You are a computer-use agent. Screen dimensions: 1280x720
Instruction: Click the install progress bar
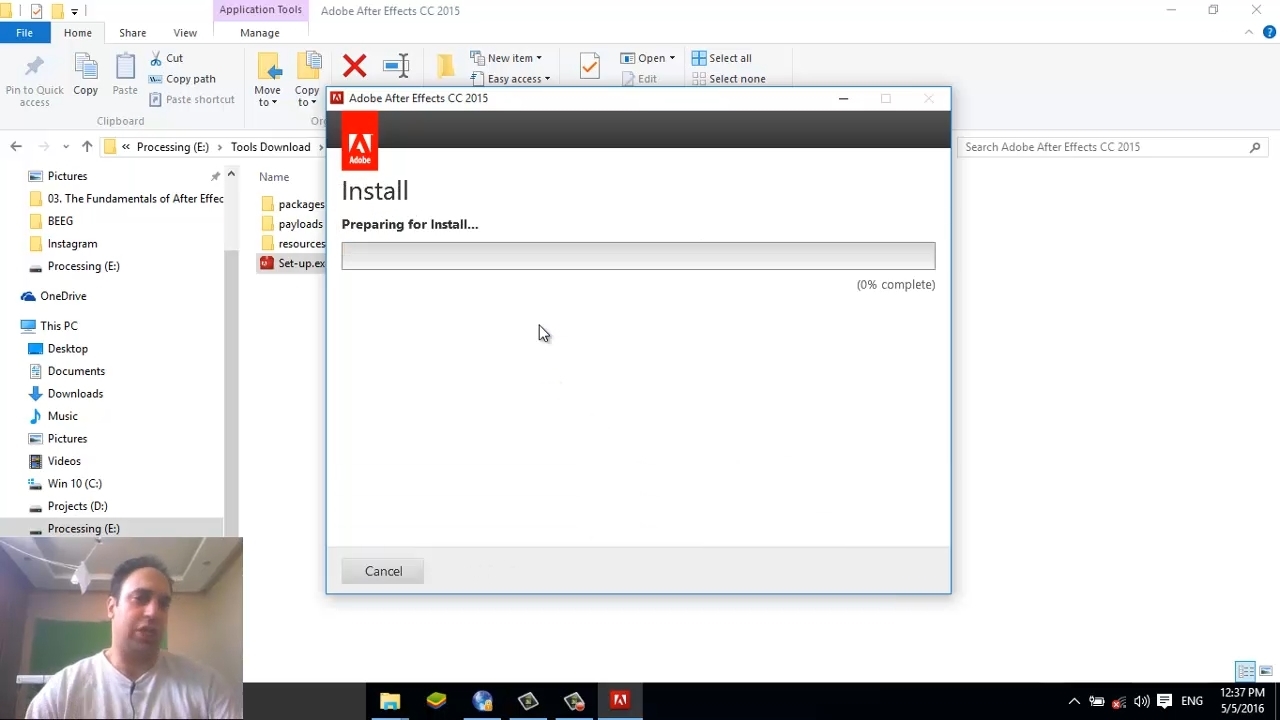coord(638,256)
